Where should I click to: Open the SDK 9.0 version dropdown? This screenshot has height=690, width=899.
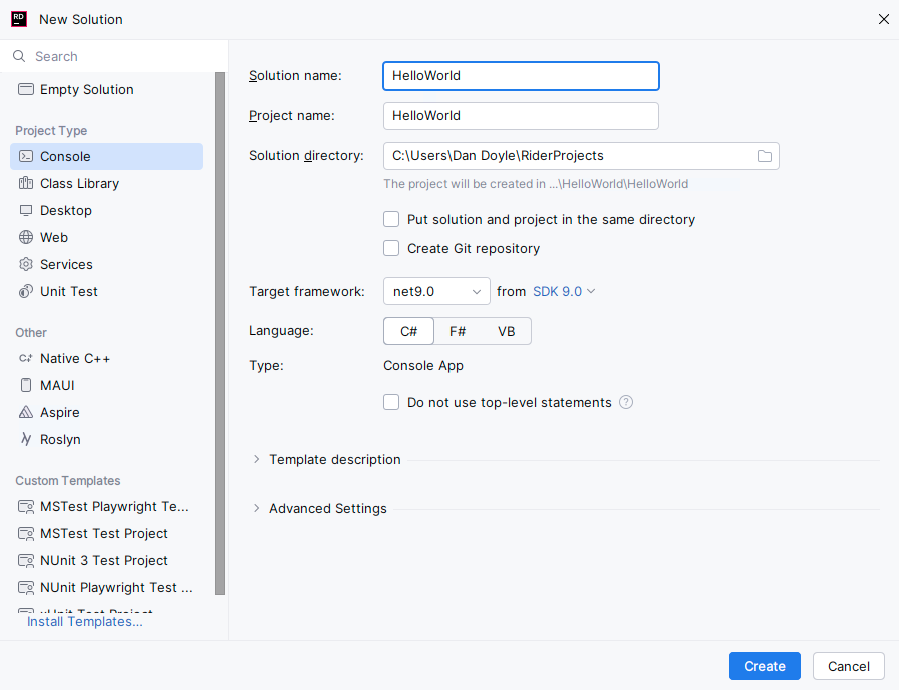[x=564, y=291]
